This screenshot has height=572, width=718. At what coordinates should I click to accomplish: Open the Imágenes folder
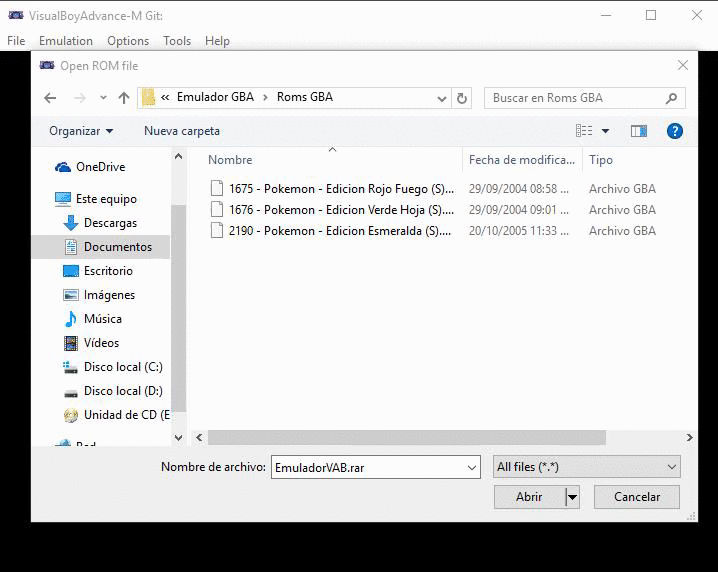click(x=109, y=295)
